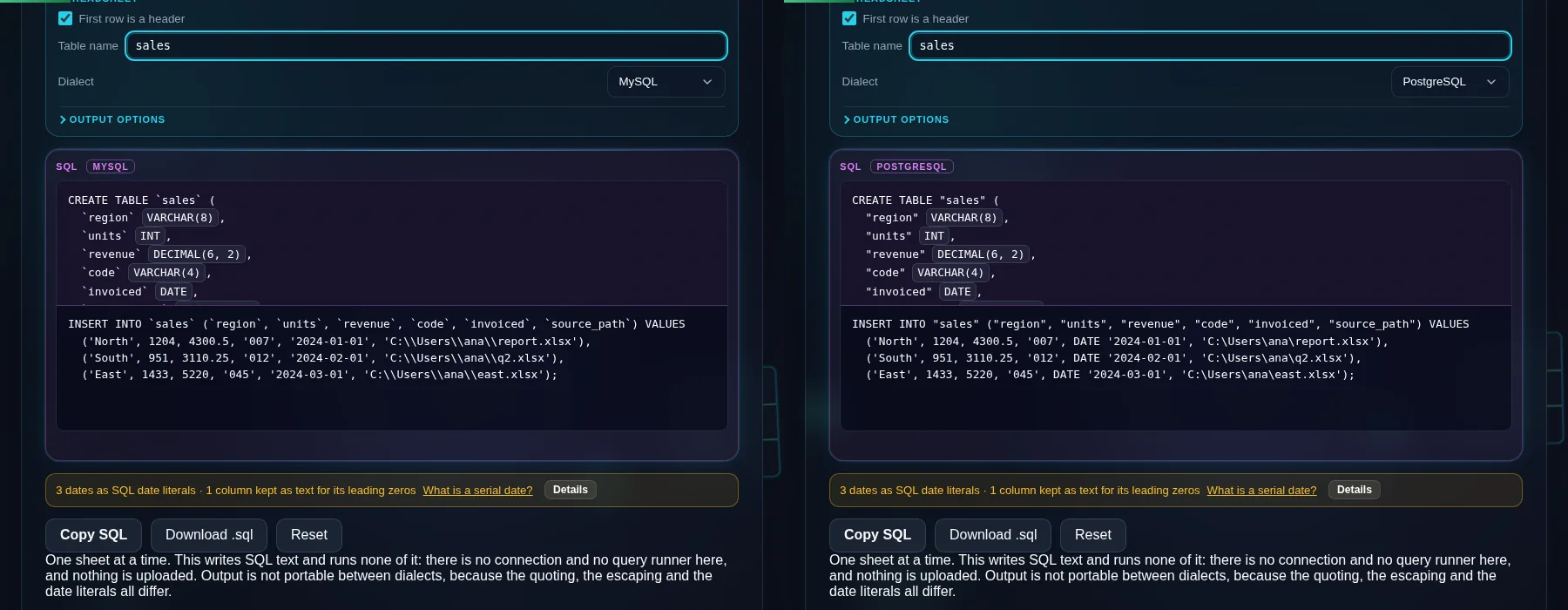Click the 'East' values row in MySQL output
The width and height of the screenshot is (1568, 610).
(x=320, y=375)
